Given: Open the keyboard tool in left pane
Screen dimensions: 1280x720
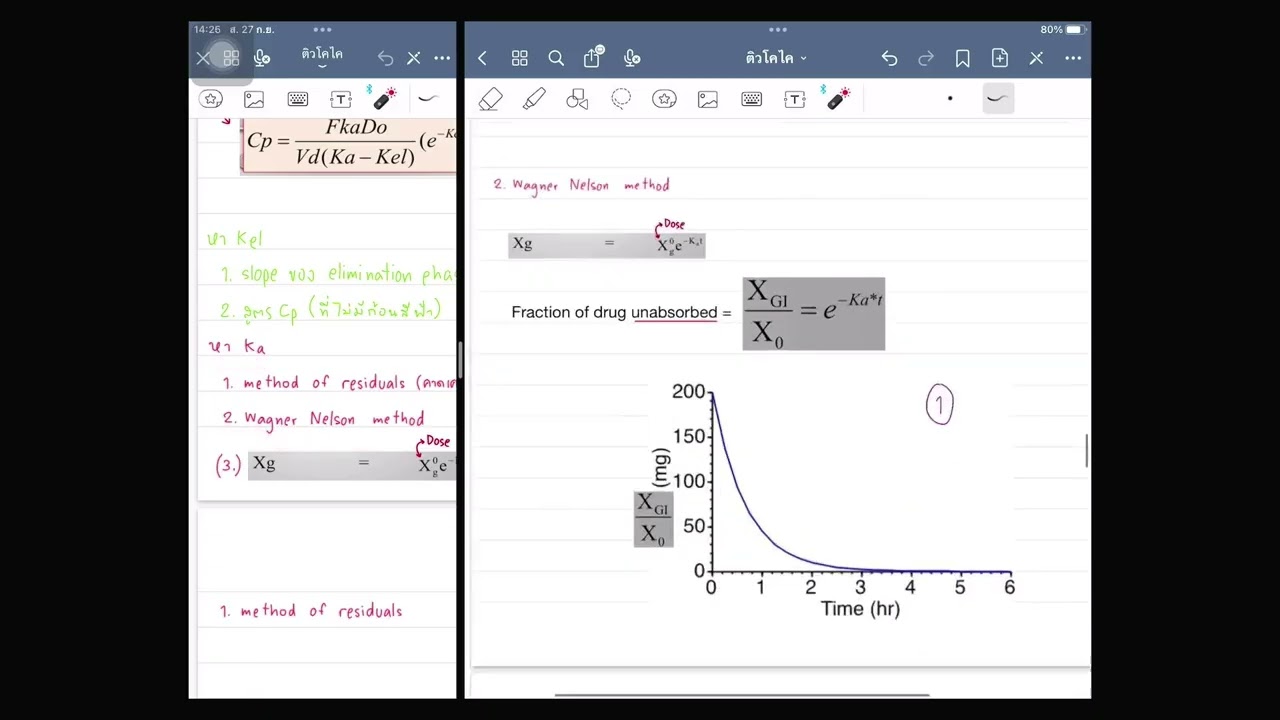Looking at the screenshot, I should coord(298,99).
